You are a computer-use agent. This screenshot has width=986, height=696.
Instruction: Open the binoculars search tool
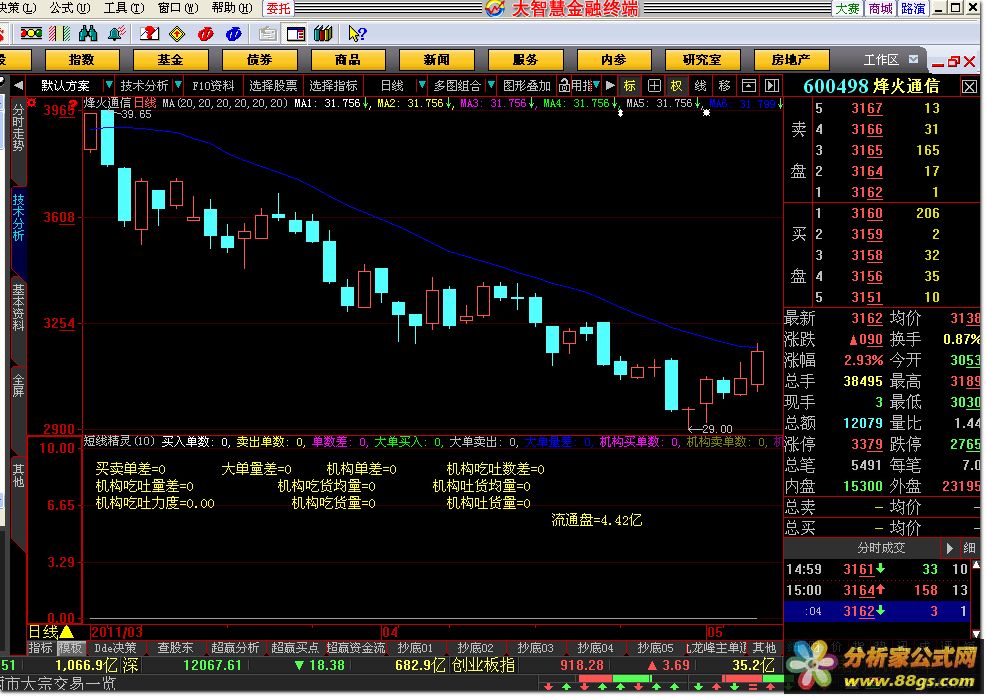(87, 33)
